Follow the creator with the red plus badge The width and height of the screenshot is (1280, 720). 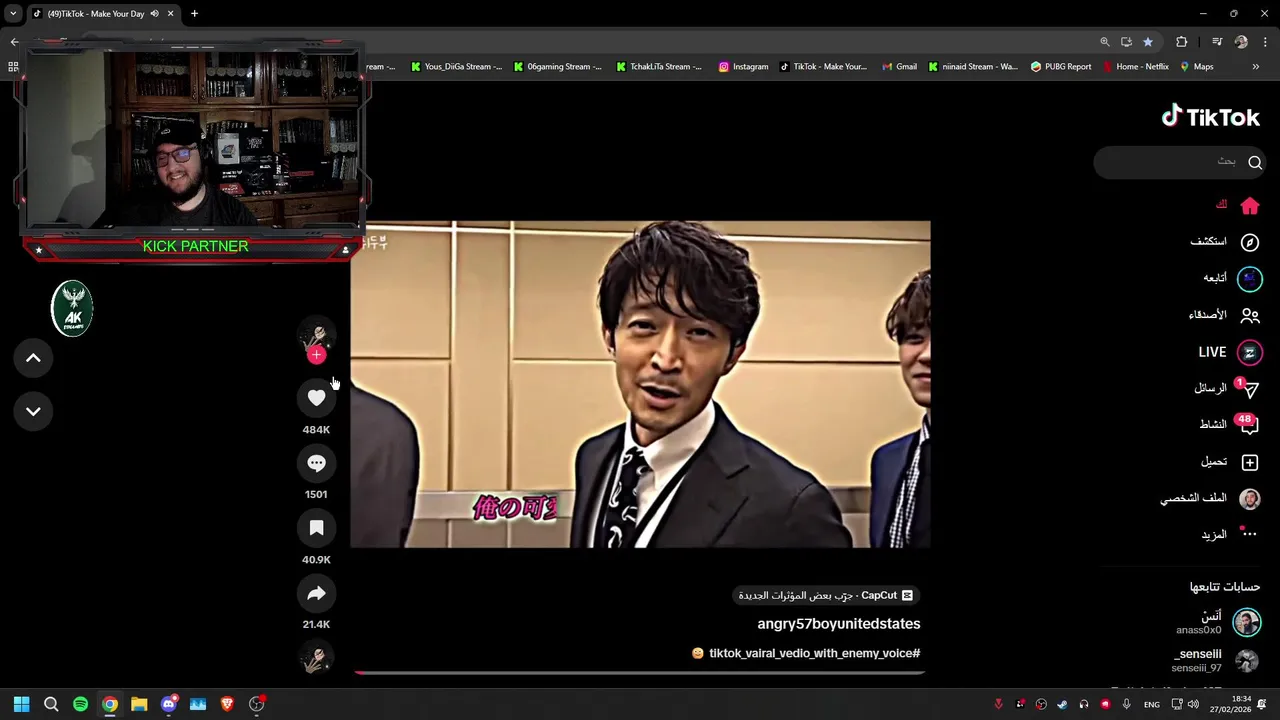[x=316, y=355]
